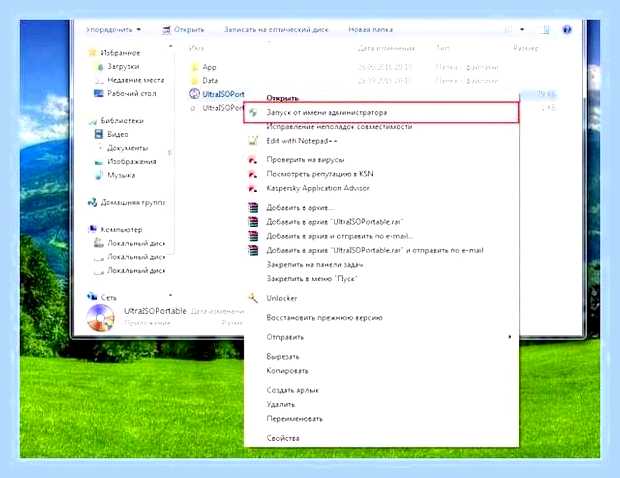Choose Открыть in the context menu
Image resolution: width=620 pixels, height=478 pixels.
[x=282, y=98]
